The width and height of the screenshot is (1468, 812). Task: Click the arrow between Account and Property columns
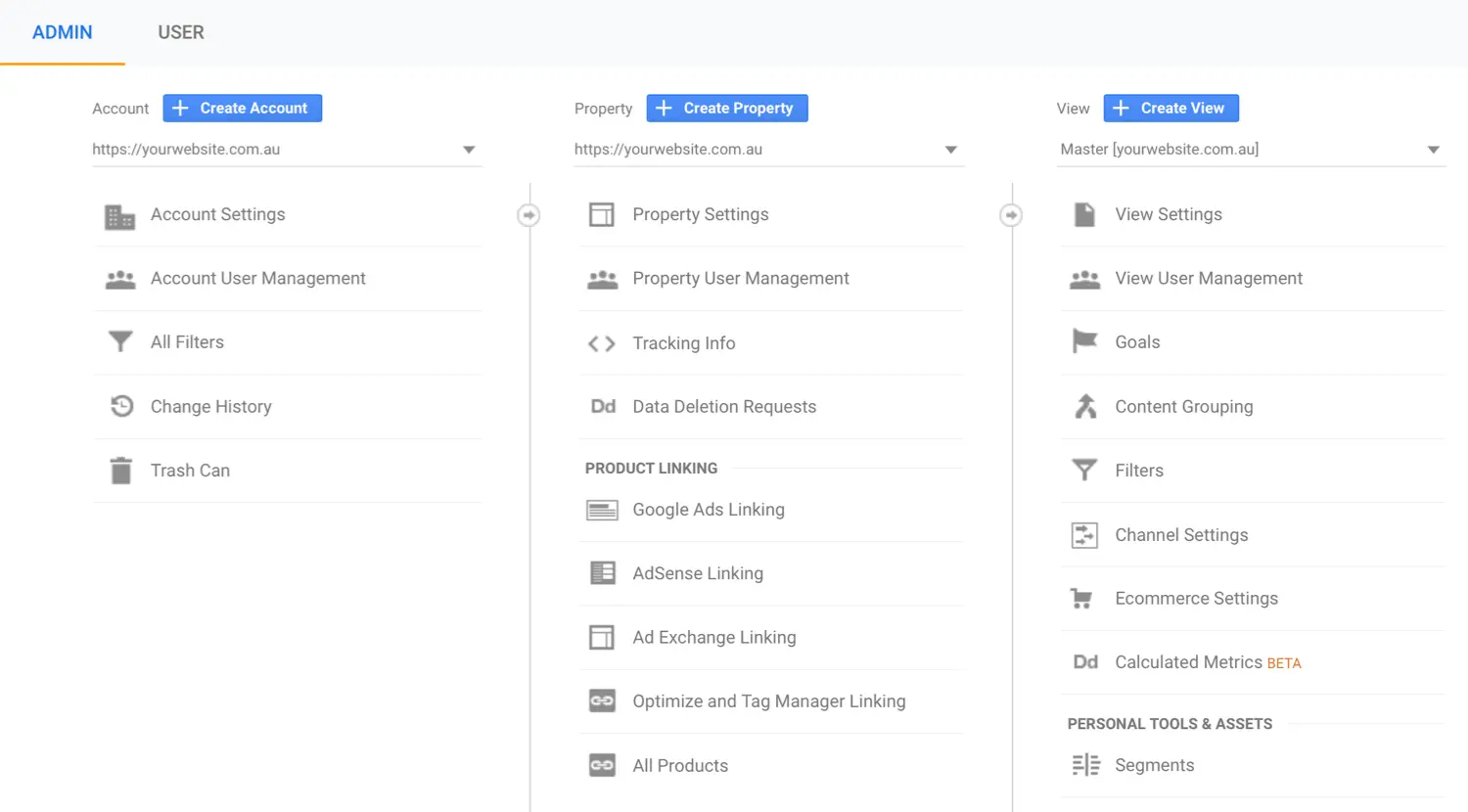tap(528, 215)
